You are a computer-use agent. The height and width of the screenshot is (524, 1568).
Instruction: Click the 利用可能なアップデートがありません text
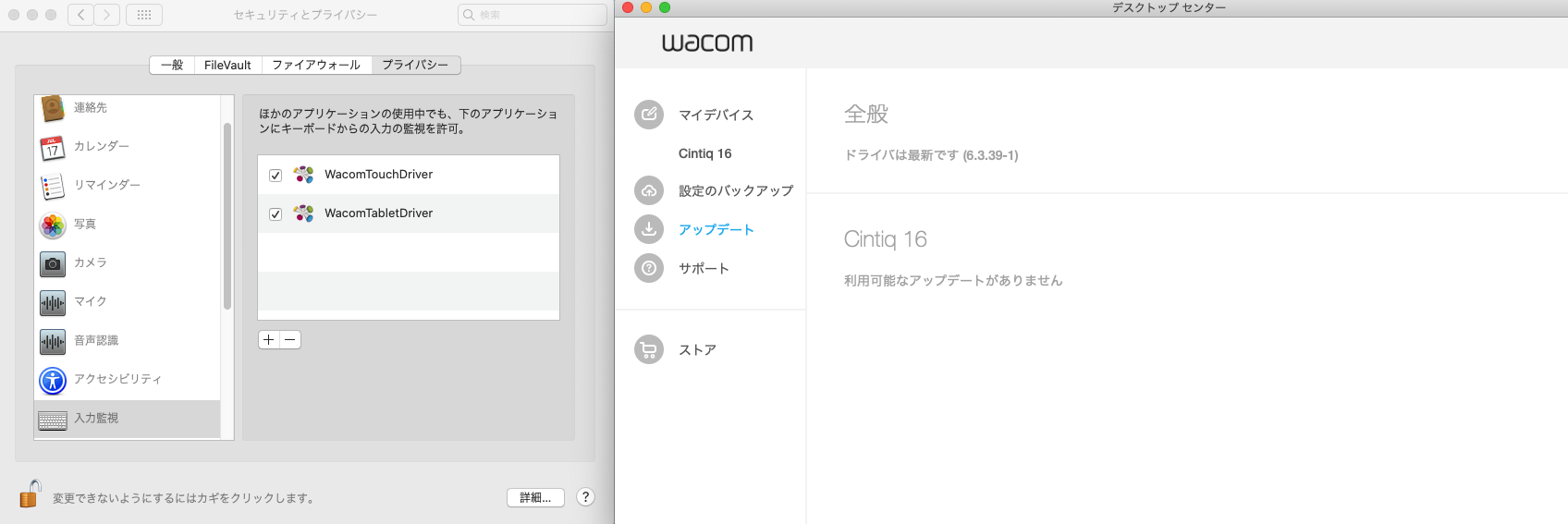pyautogui.click(x=953, y=280)
